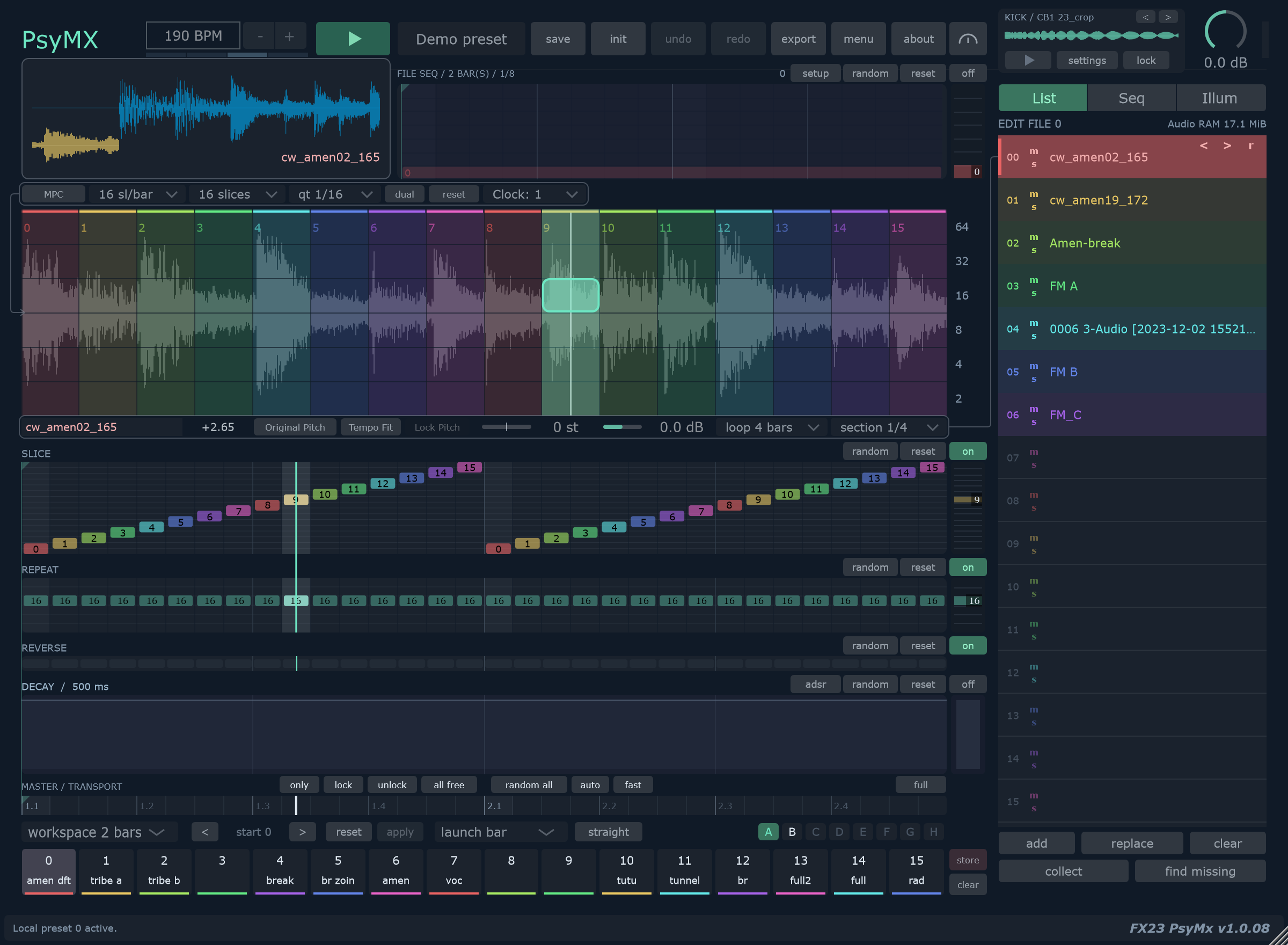
Task: Click the random all button
Action: pyautogui.click(x=529, y=785)
